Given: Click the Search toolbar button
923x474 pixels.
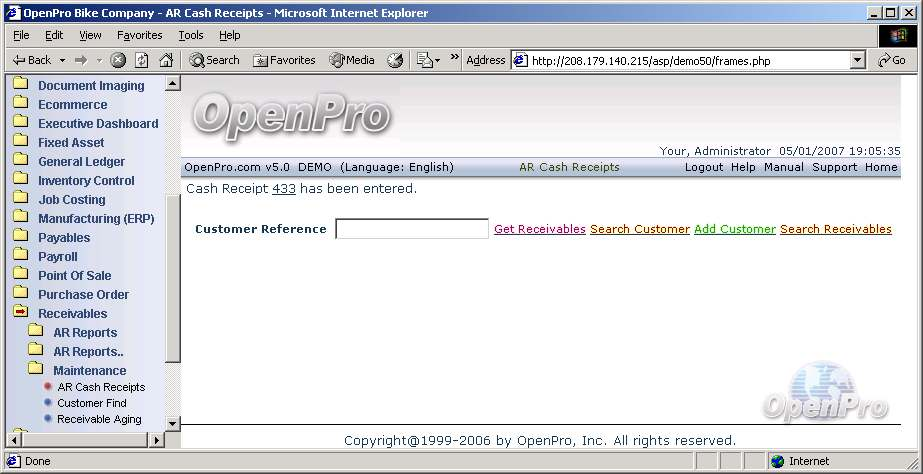Looking at the screenshot, I should click(x=214, y=60).
